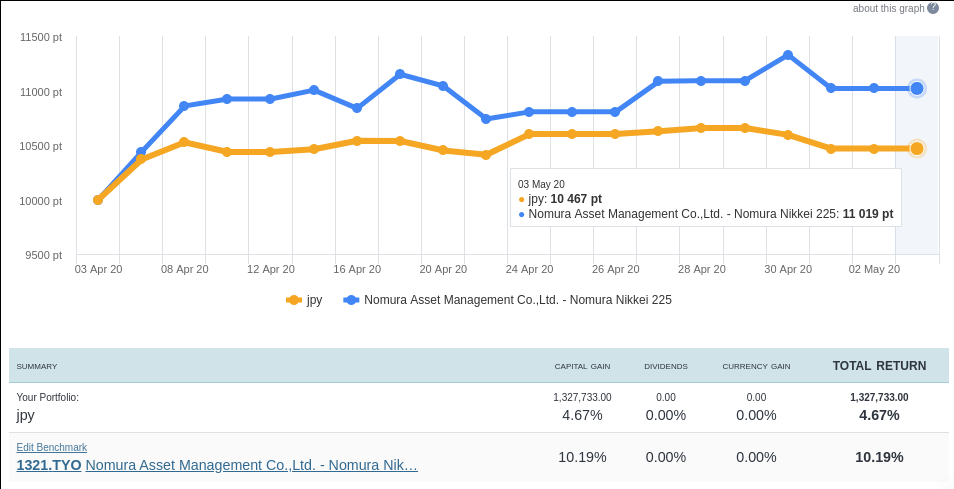Click the Edit Benchmark link
954x489 pixels.
51,447
